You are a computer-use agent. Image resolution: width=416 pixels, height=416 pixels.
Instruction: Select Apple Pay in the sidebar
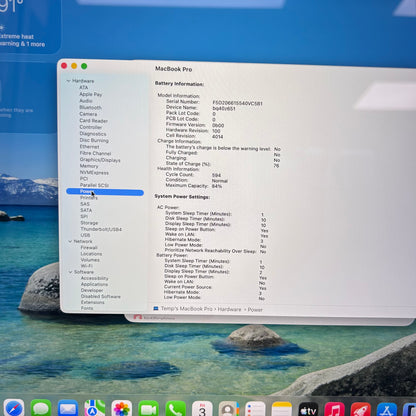click(91, 94)
